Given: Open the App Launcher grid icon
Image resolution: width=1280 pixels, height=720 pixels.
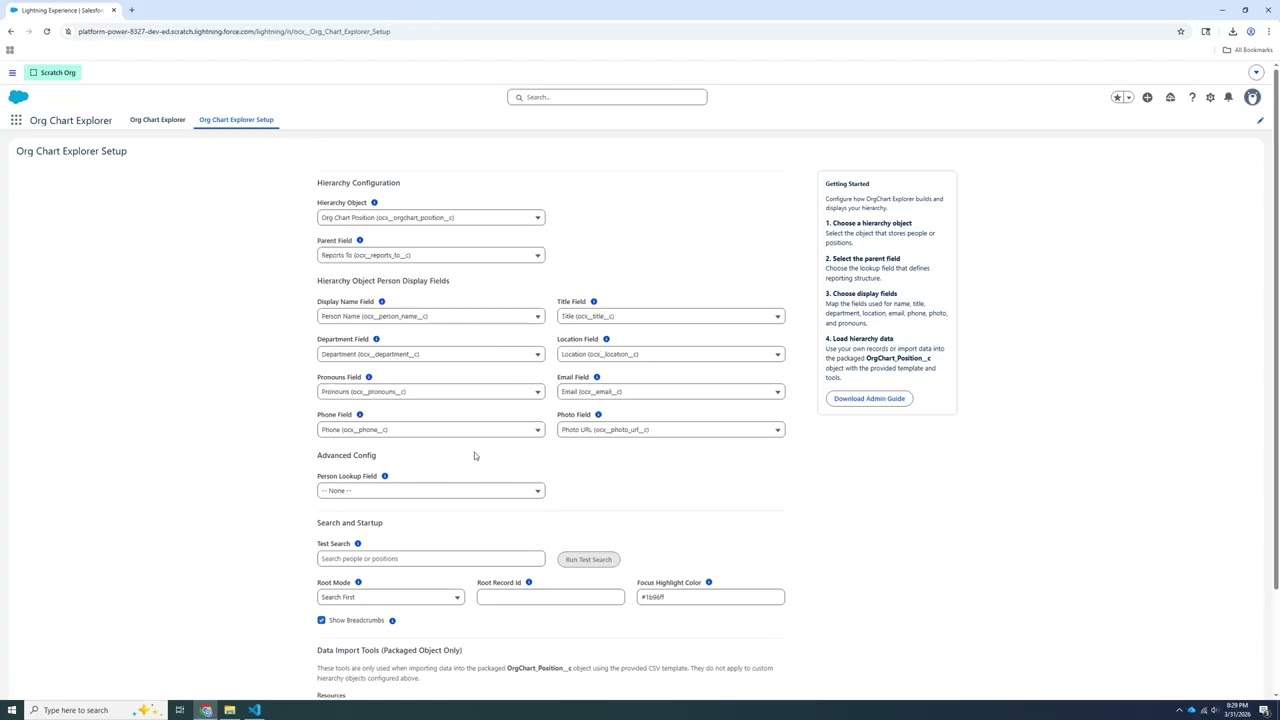Looking at the screenshot, I should tap(16, 120).
